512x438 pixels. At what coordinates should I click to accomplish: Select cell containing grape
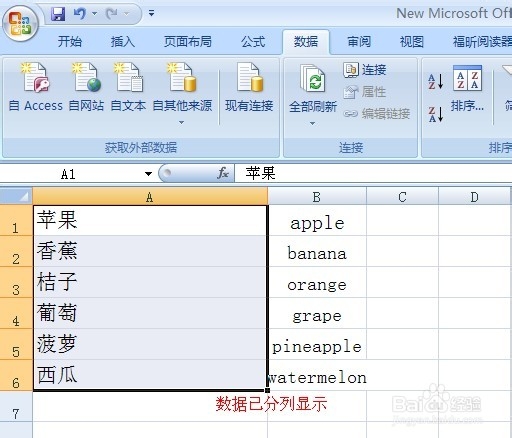[317, 313]
